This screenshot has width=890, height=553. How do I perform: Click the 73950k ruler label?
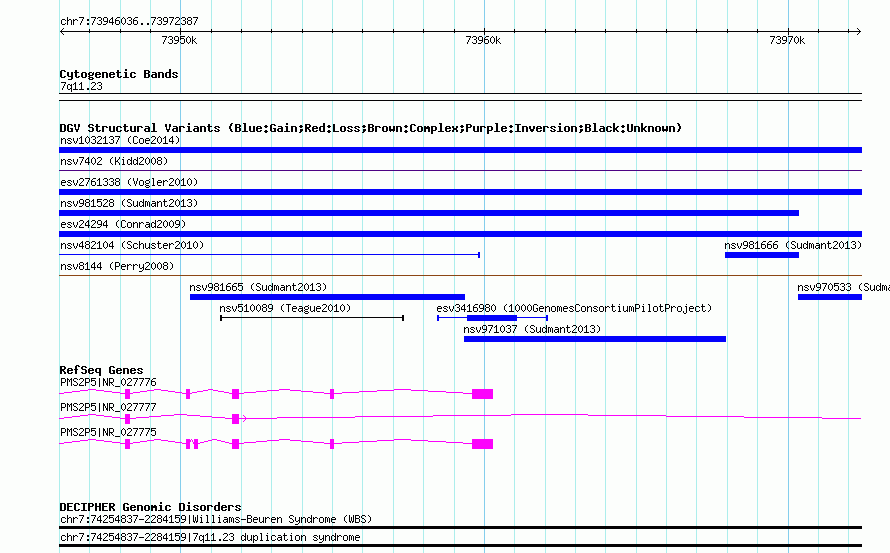pos(179,40)
